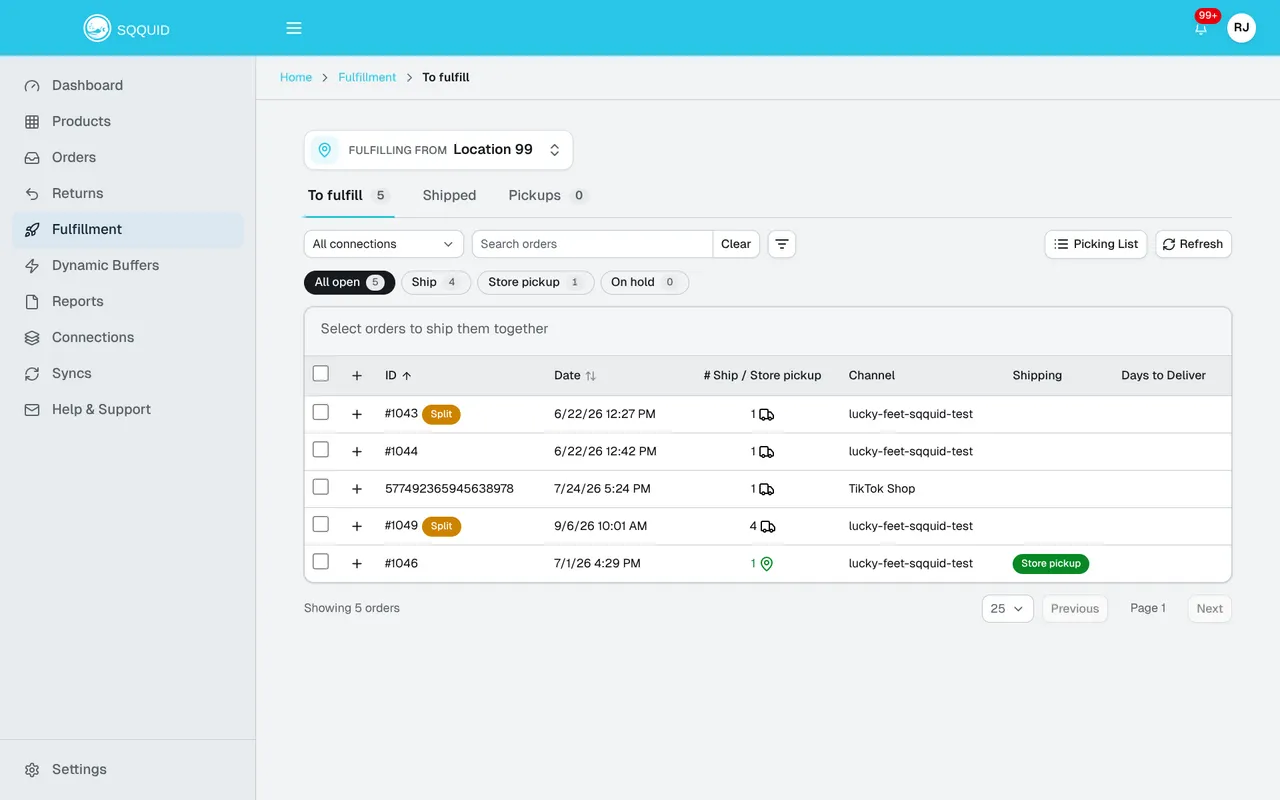
Task: Go to Home breadcrumb link
Action: point(296,77)
